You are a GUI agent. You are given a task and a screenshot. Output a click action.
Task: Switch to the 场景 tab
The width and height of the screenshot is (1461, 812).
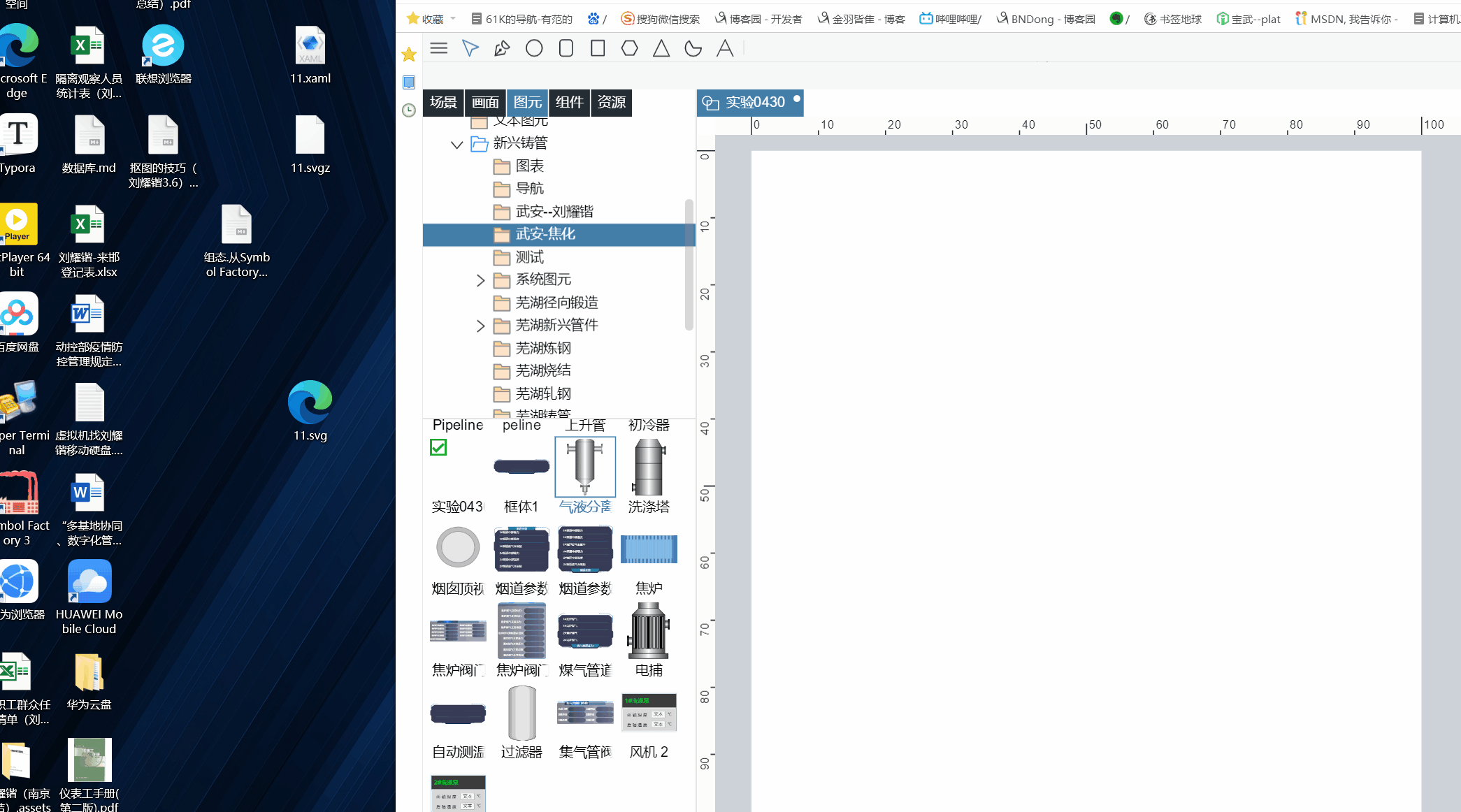(x=443, y=103)
